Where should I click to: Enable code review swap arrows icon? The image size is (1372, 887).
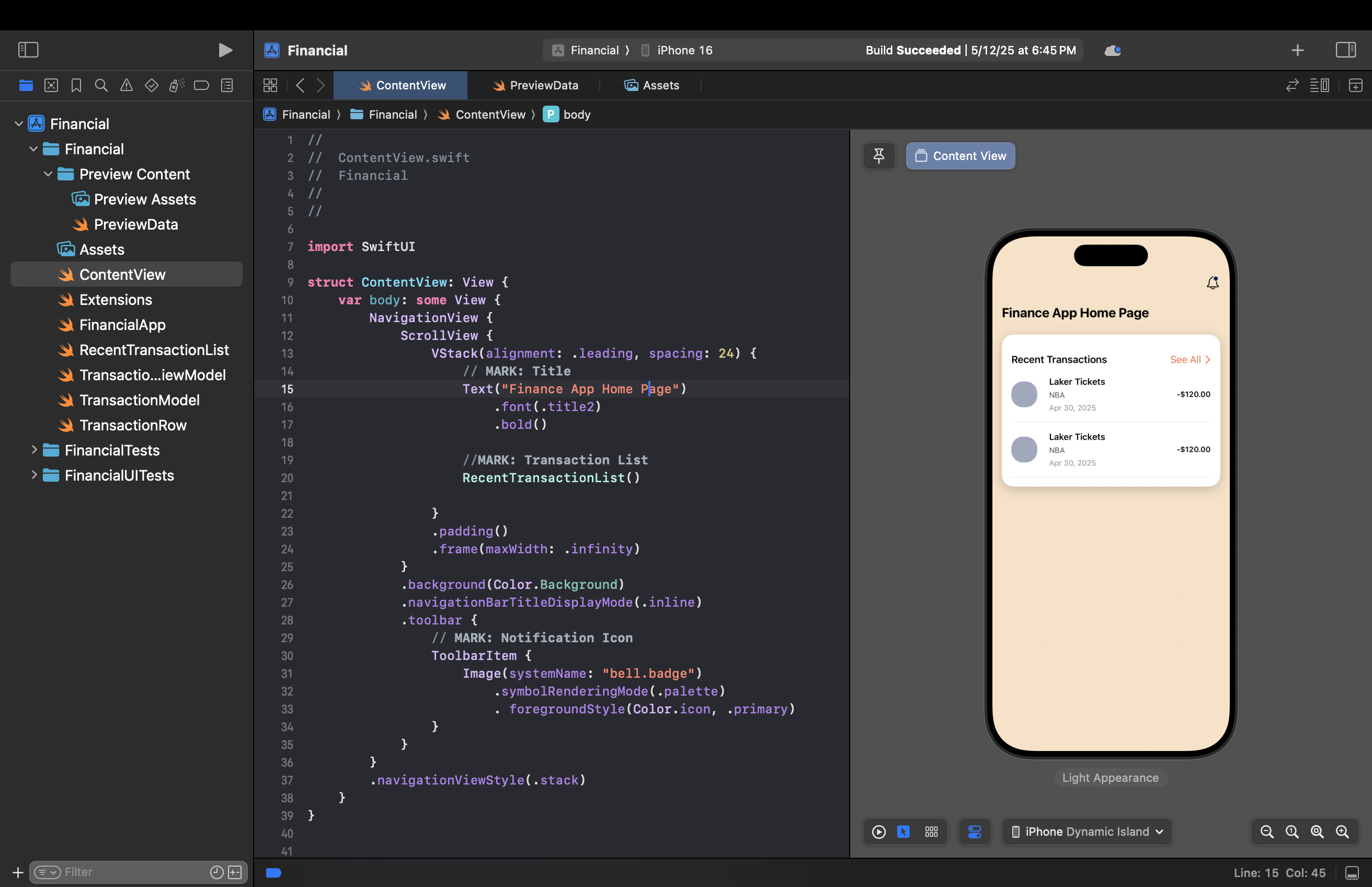[1292, 85]
